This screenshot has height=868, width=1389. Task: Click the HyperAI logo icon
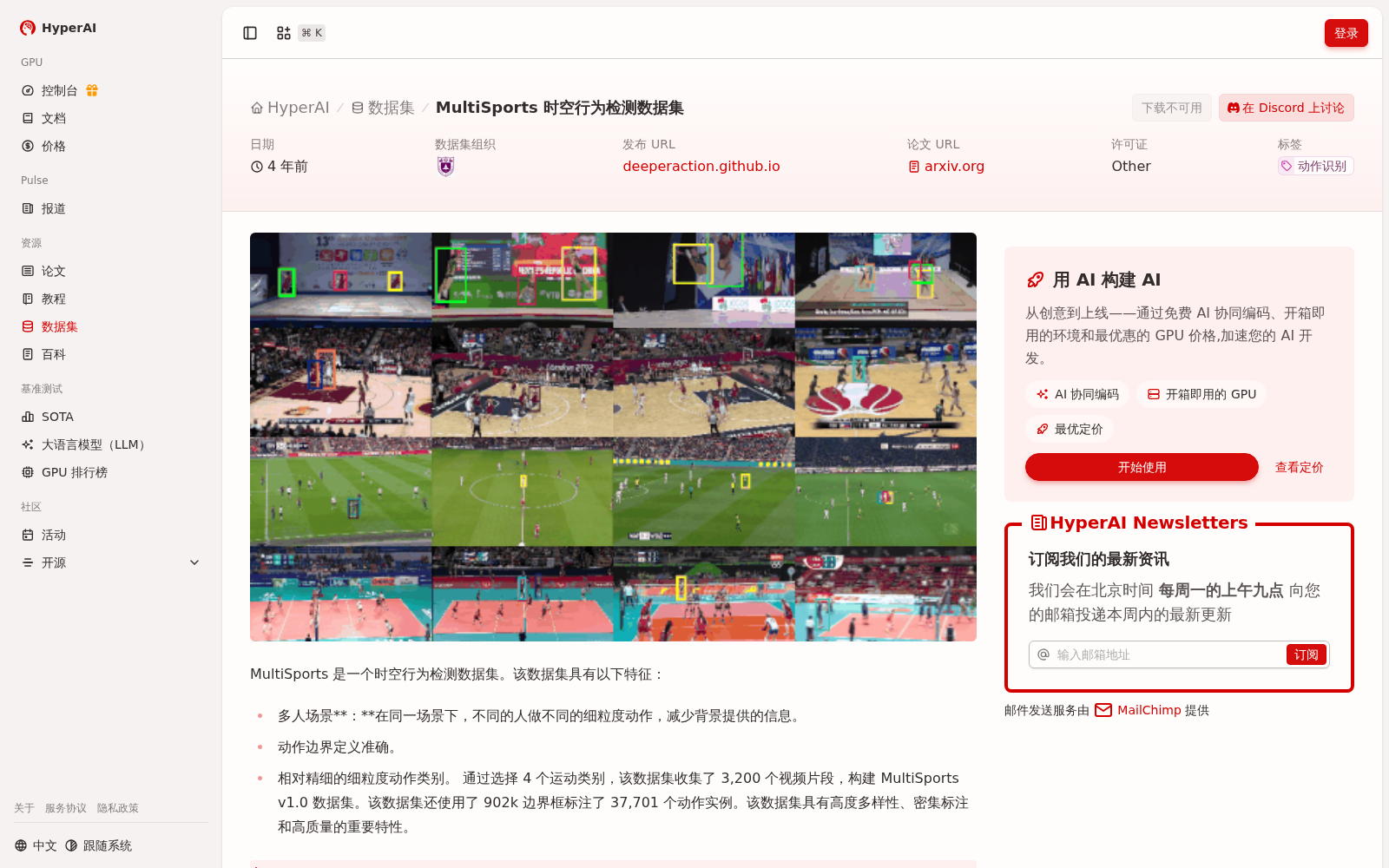click(x=28, y=28)
